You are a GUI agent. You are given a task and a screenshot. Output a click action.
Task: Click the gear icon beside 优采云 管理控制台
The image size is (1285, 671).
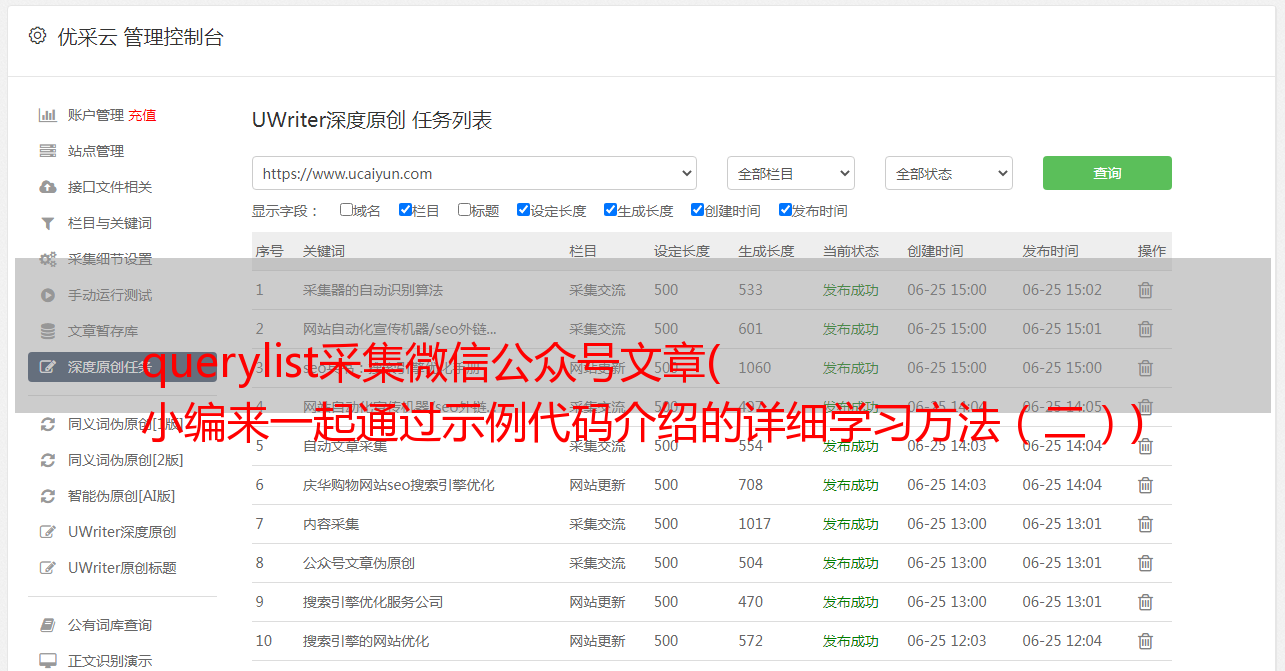point(37,36)
